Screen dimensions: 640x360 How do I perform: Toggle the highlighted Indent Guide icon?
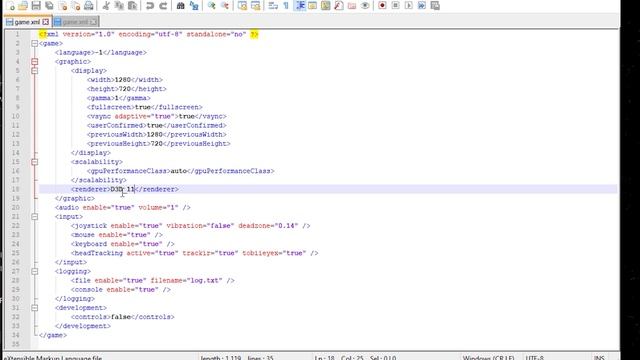(300, 6)
